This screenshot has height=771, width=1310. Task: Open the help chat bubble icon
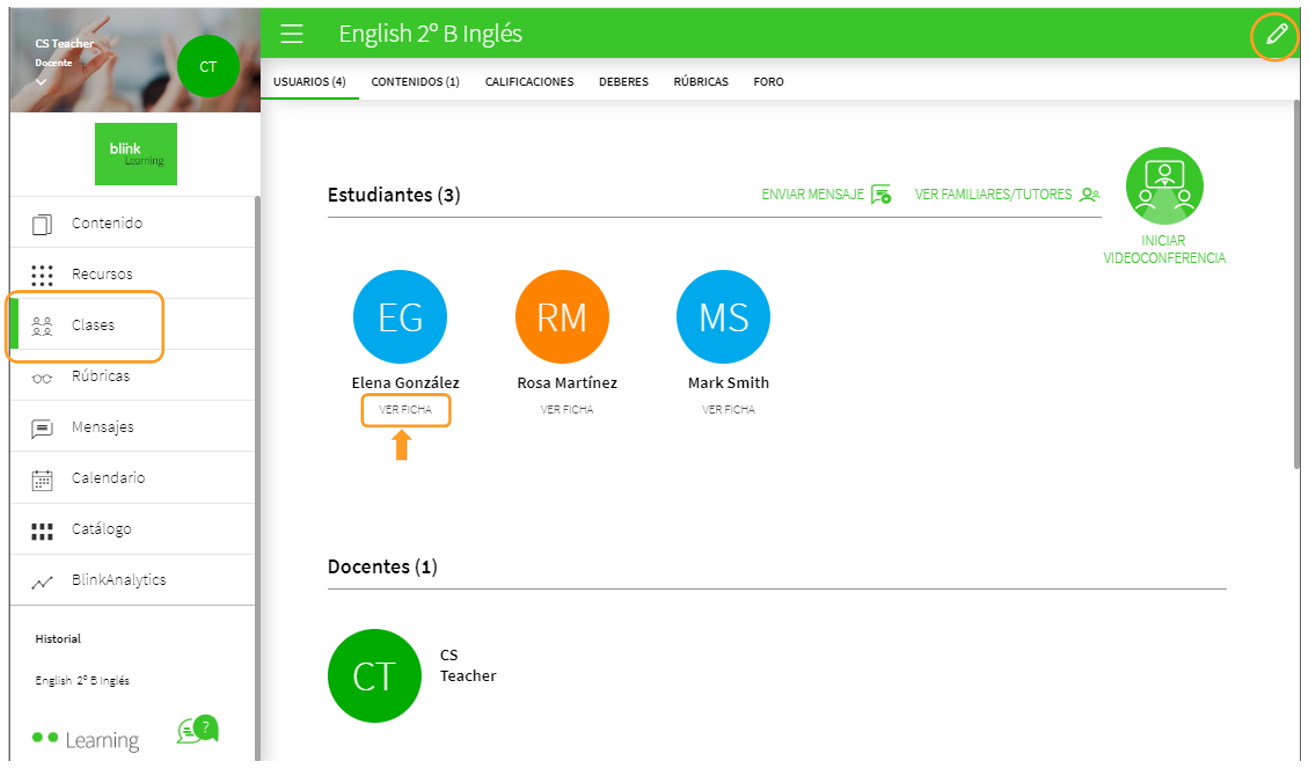(198, 730)
